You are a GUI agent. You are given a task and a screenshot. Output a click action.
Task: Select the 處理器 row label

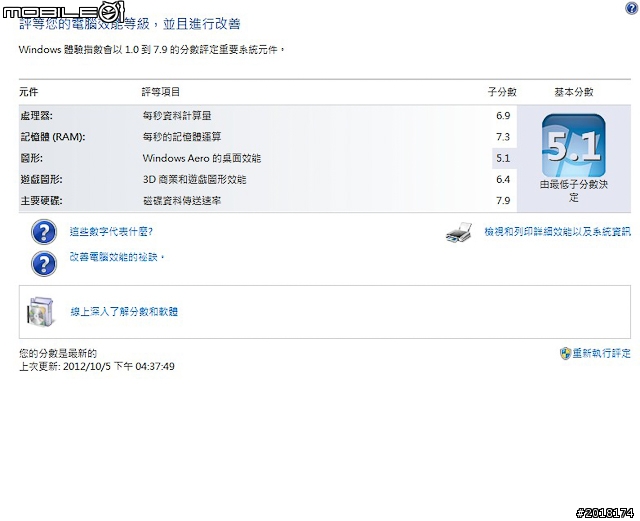[x=36, y=116]
